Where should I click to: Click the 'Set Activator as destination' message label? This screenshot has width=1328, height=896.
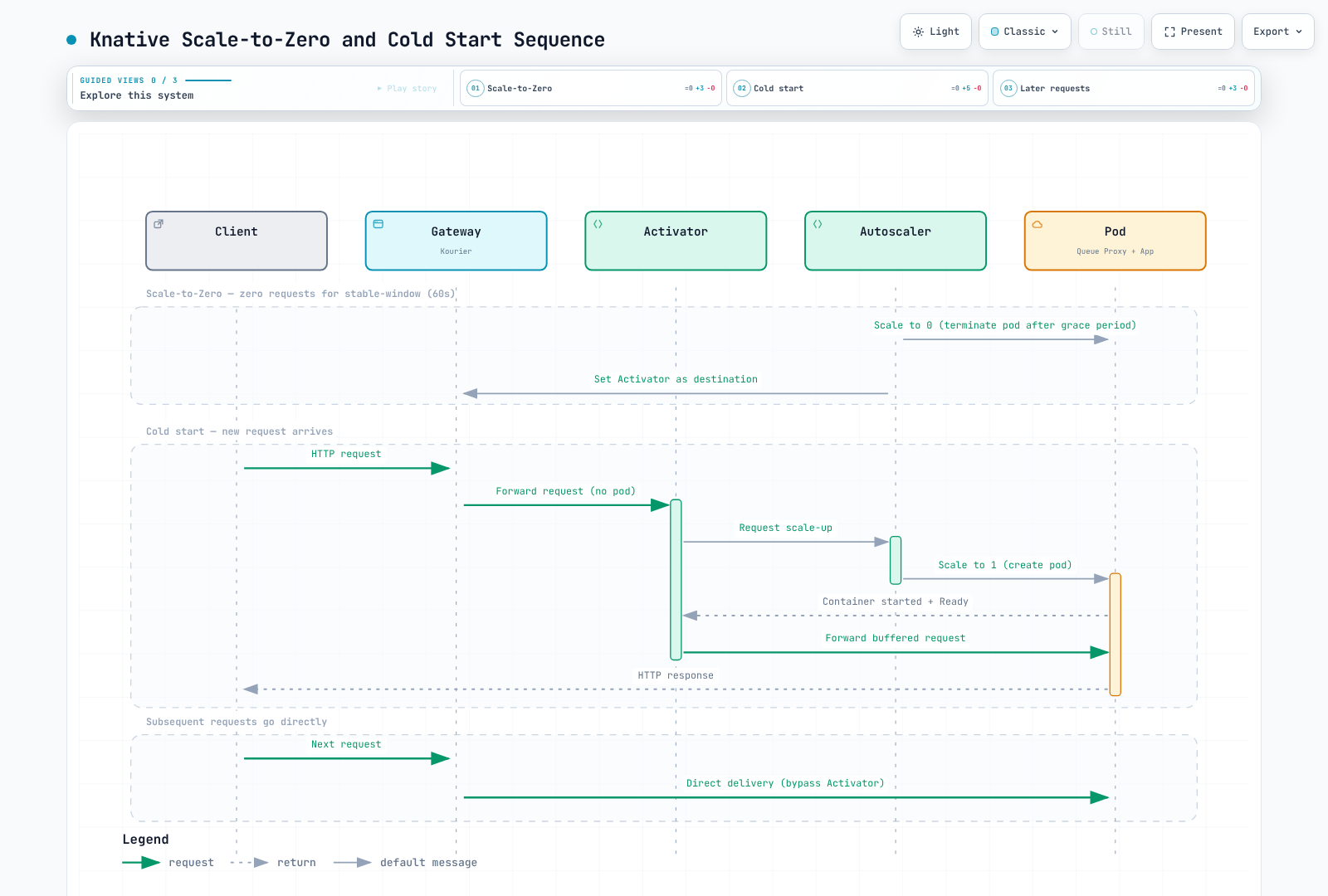[676, 379]
